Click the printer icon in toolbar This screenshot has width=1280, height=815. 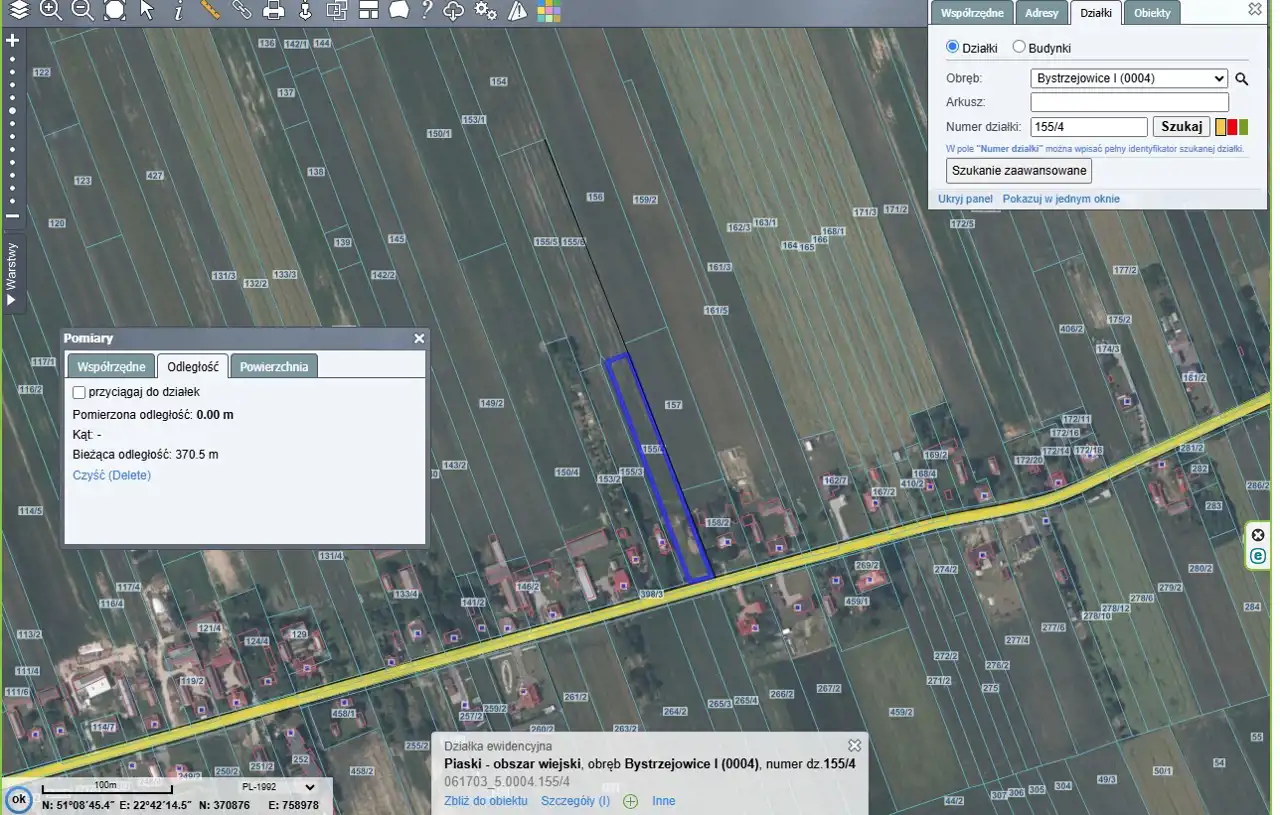pos(273,11)
